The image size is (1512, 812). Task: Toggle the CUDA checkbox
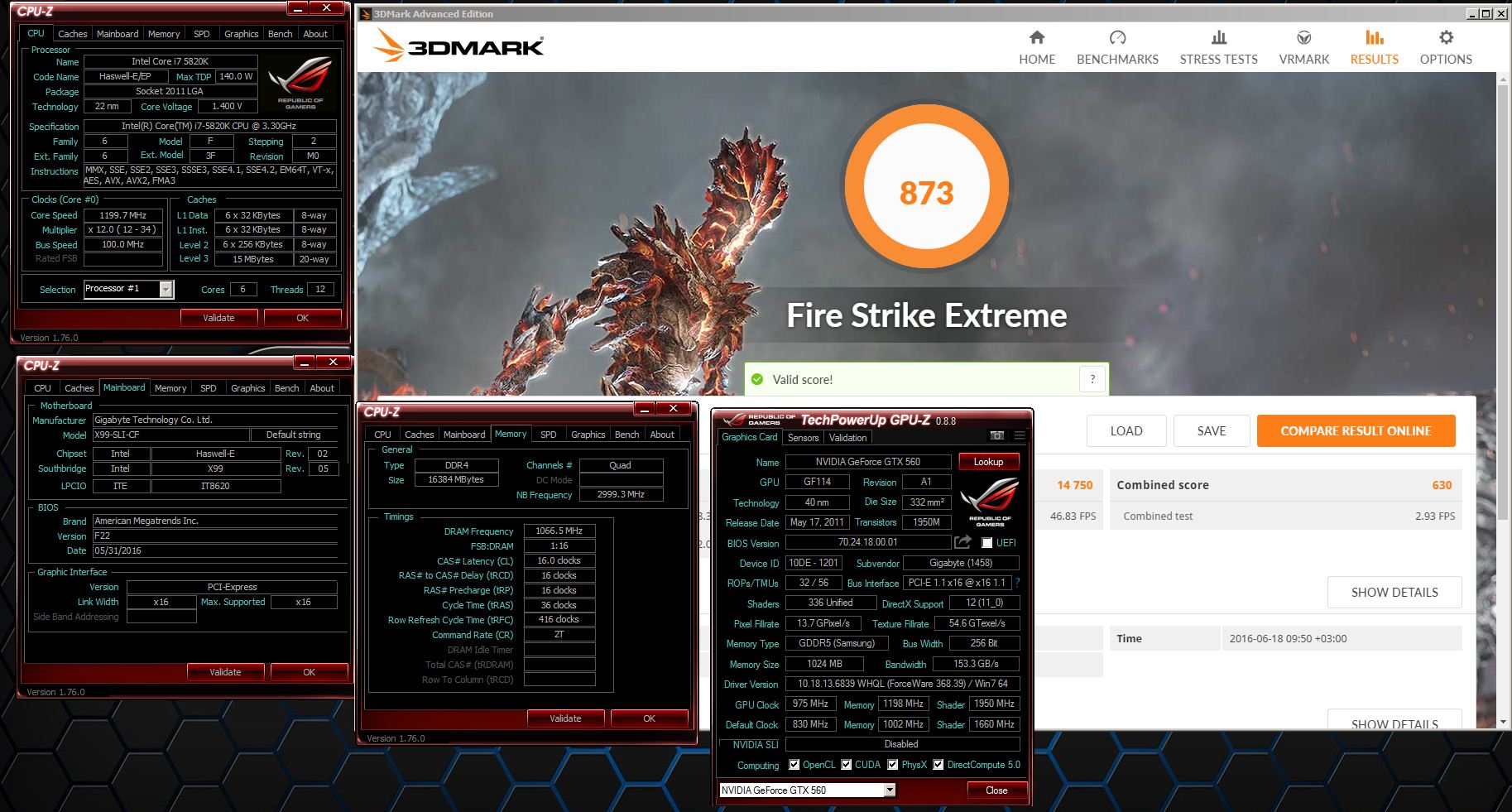coord(847,765)
